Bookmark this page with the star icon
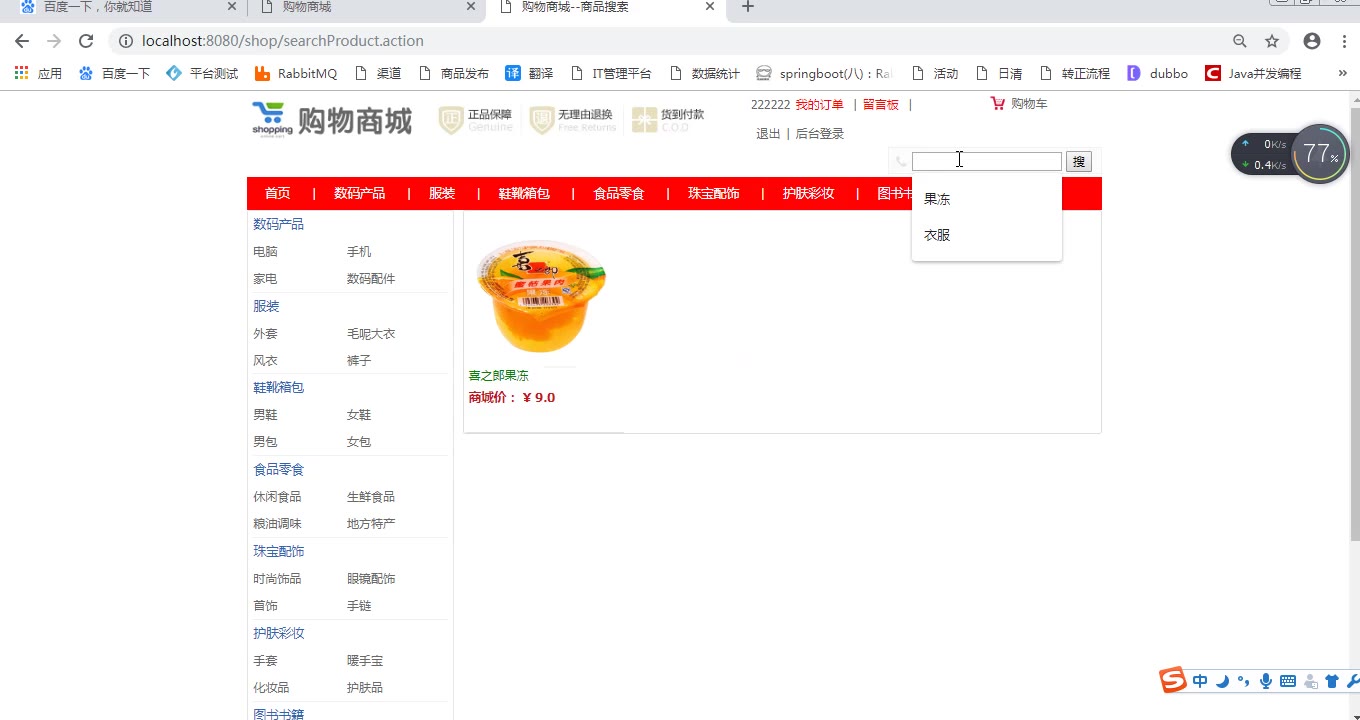This screenshot has width=1360, height=720. [x=1272, y=41]
